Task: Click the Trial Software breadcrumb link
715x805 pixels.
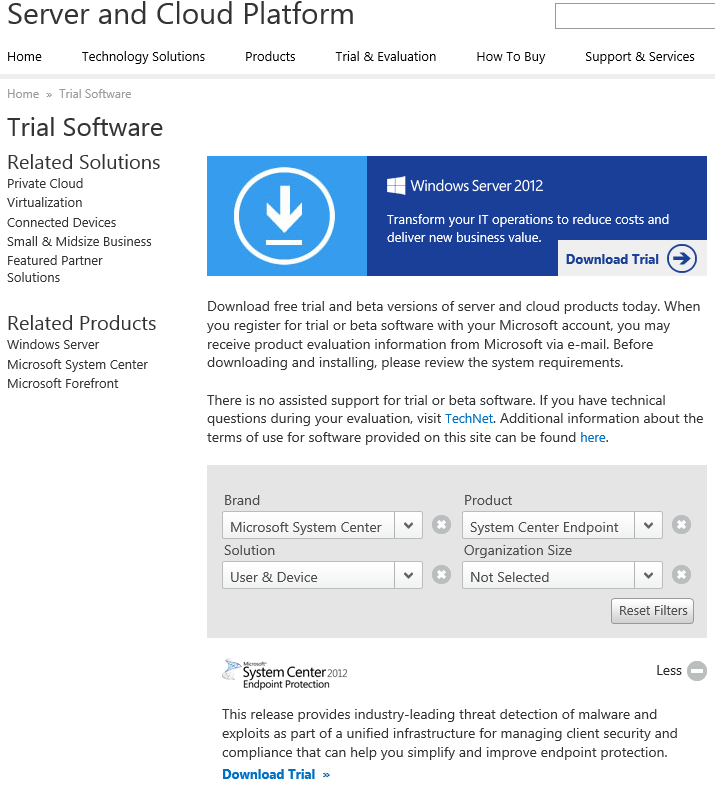Action: [x=95, y=94]
